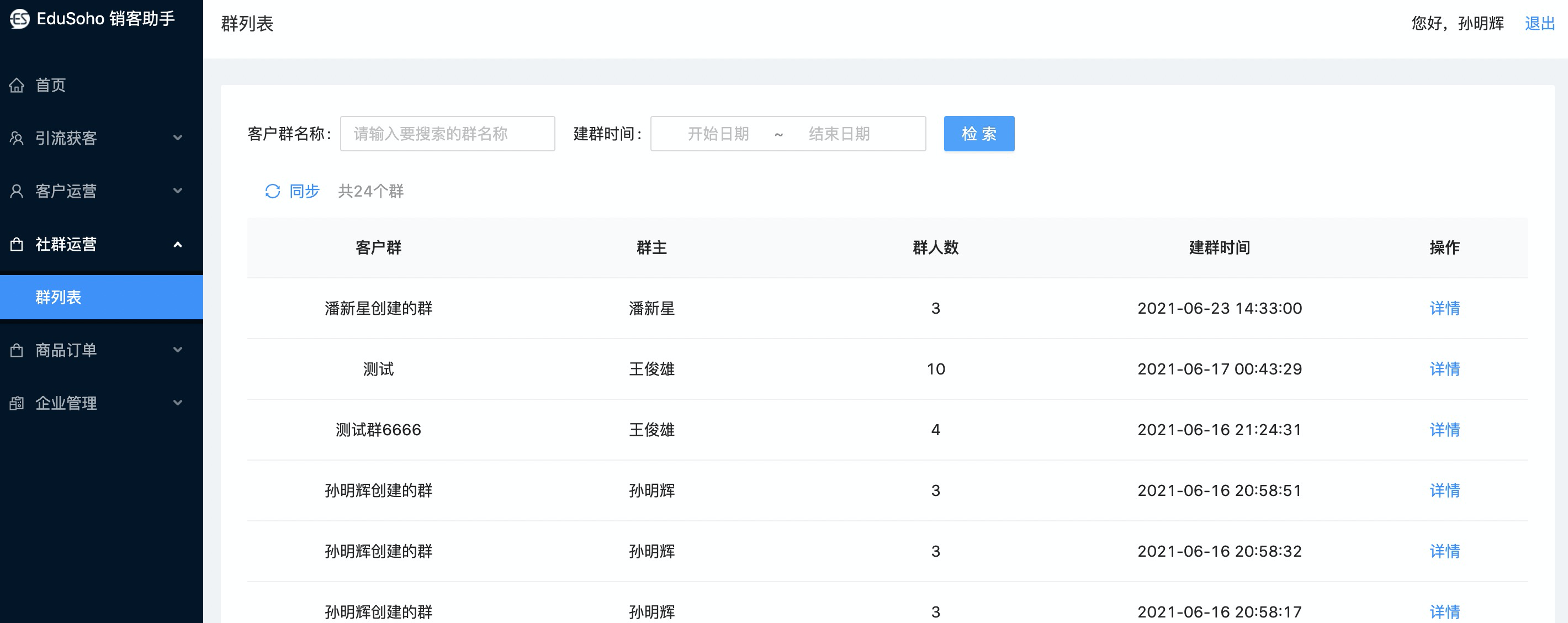Click the 潘新星创建的群 group name
The height and width of the screenshot is (623, 1568).
click(378, 308)
